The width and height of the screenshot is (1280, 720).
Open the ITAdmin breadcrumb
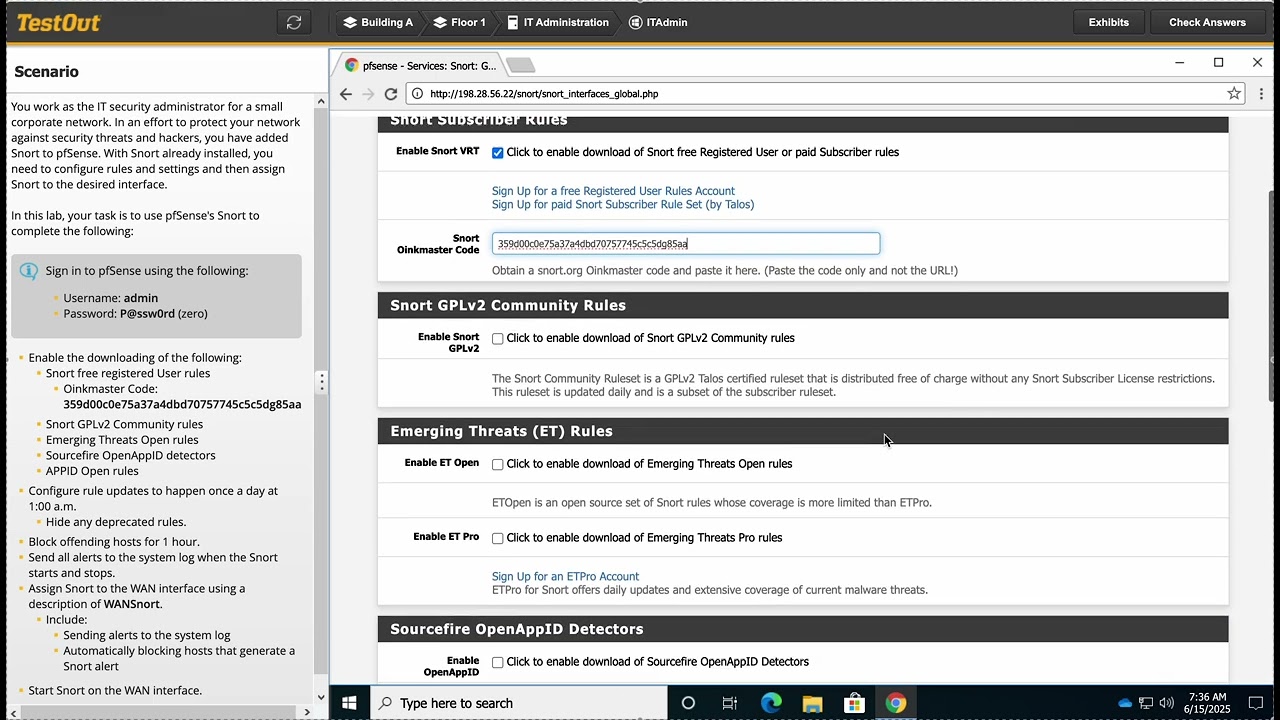pyautogui.click(x=658, y=22)
